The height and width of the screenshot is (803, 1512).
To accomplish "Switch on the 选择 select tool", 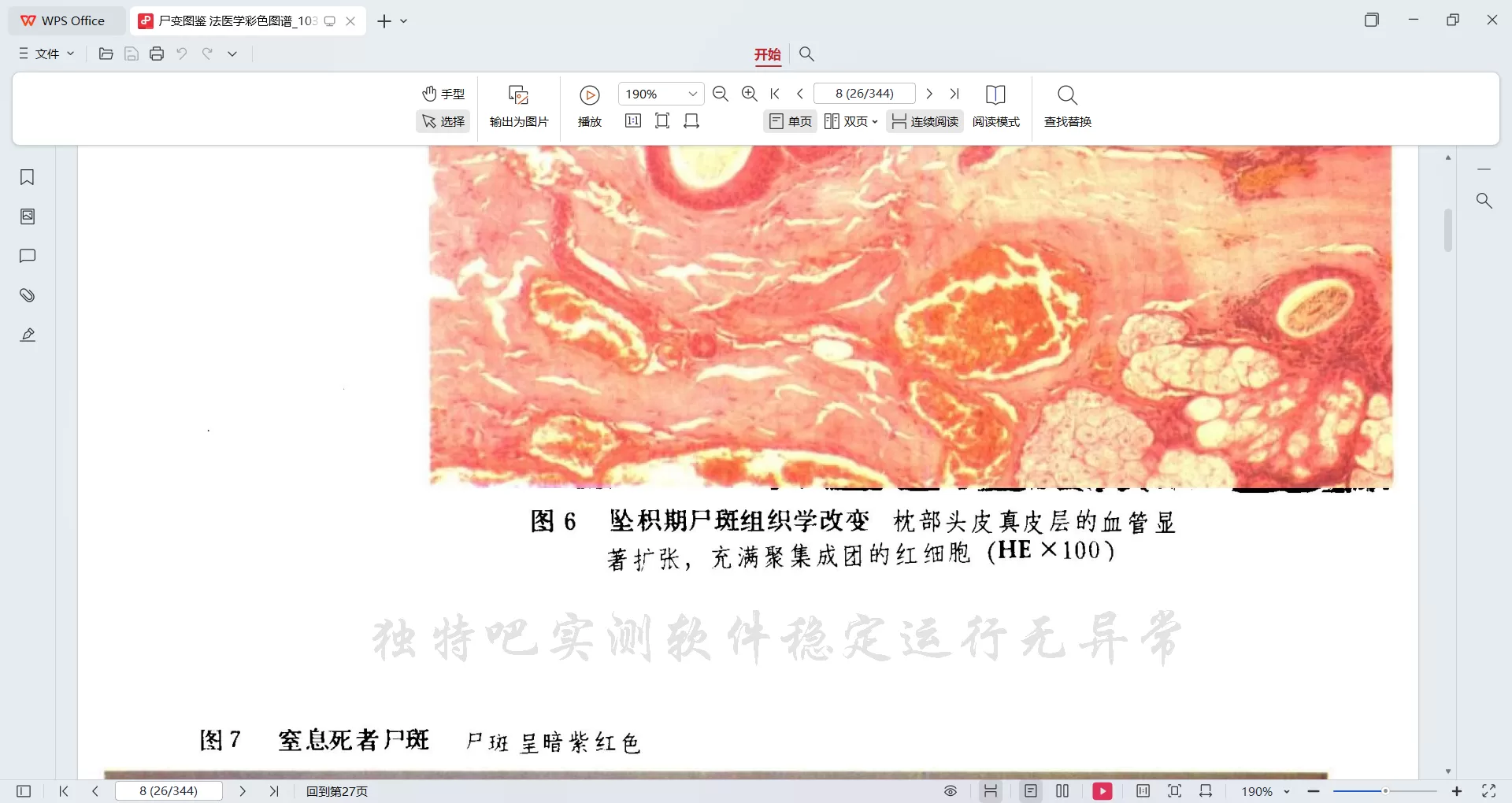I will pos(443,122).
